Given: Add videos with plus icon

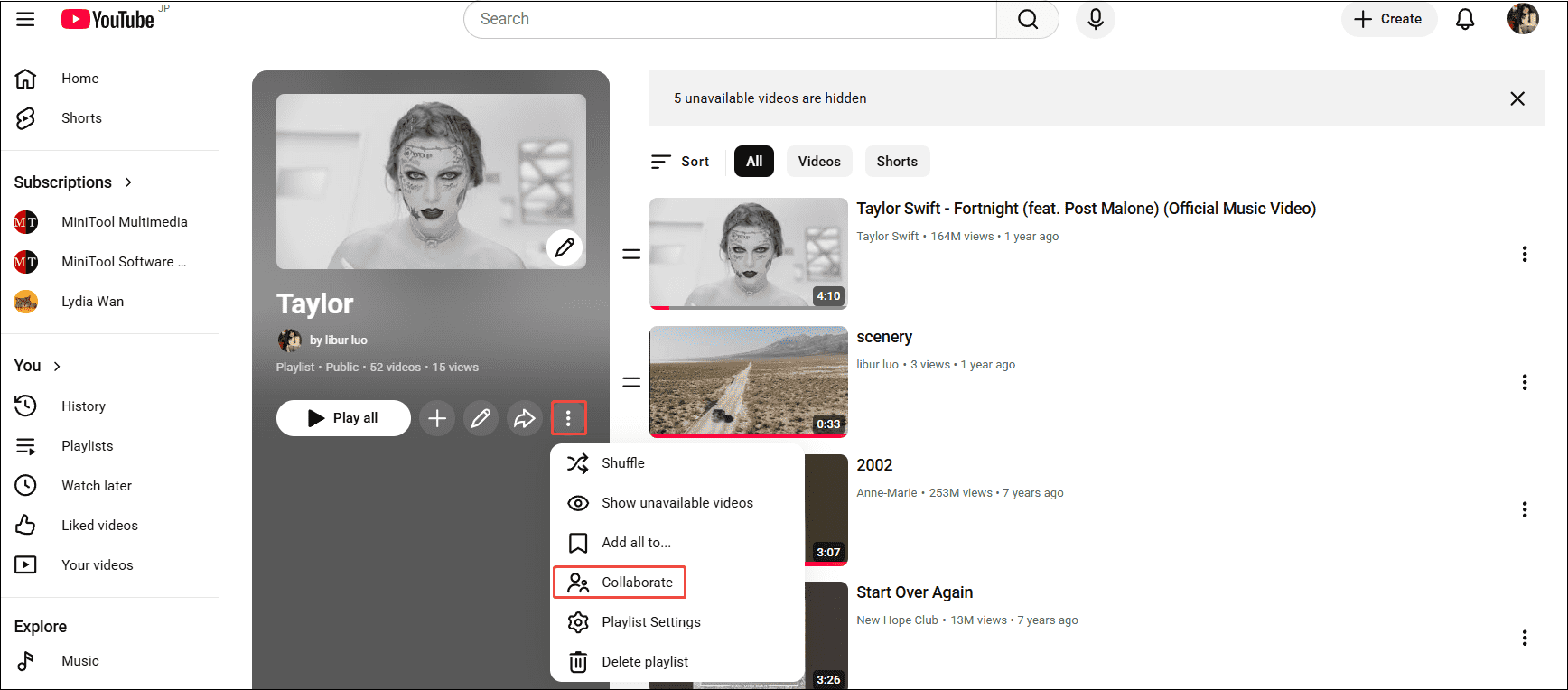Looking at the screenshot, I should [x=437, y=418].
